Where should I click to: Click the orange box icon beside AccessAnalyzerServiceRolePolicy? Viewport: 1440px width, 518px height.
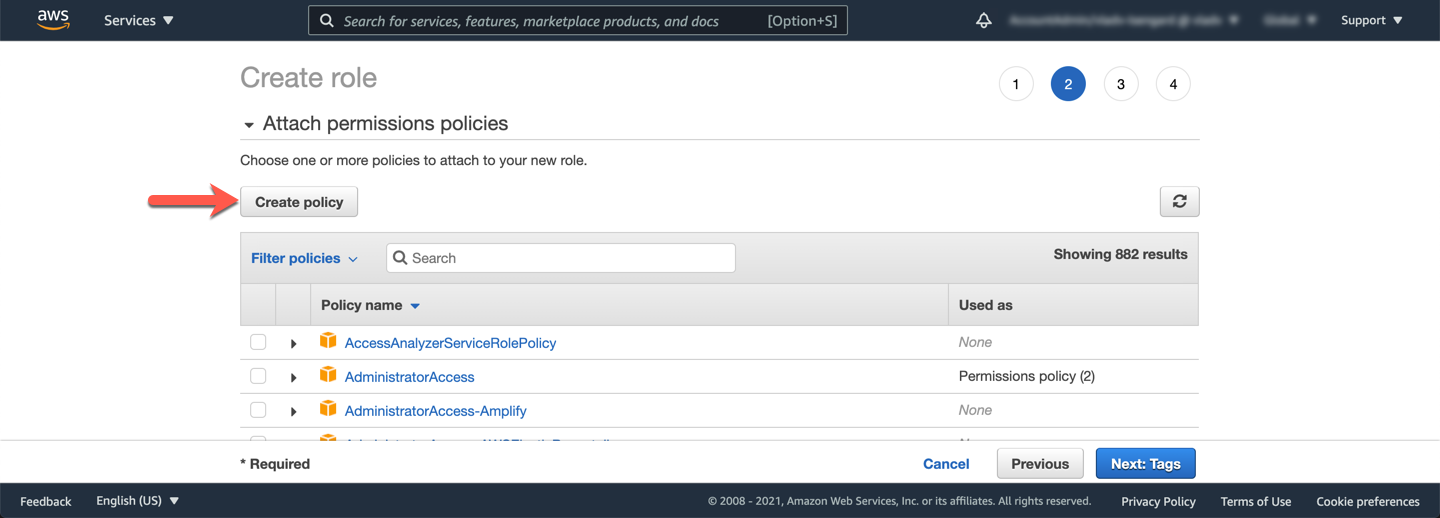pos(328,342)
